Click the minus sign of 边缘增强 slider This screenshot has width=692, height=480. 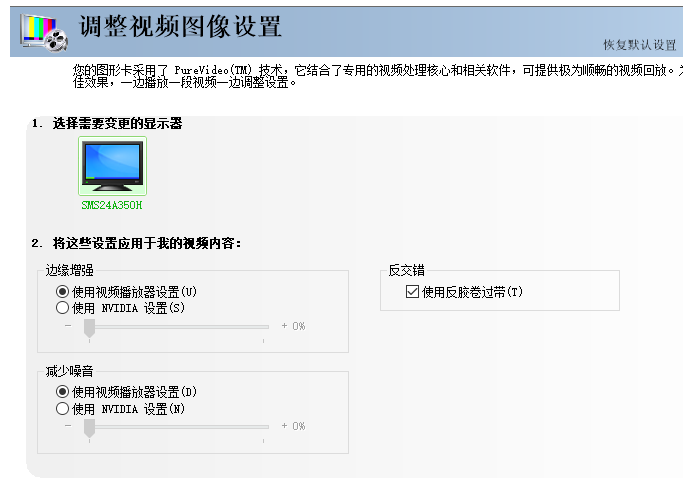(67, 326)
